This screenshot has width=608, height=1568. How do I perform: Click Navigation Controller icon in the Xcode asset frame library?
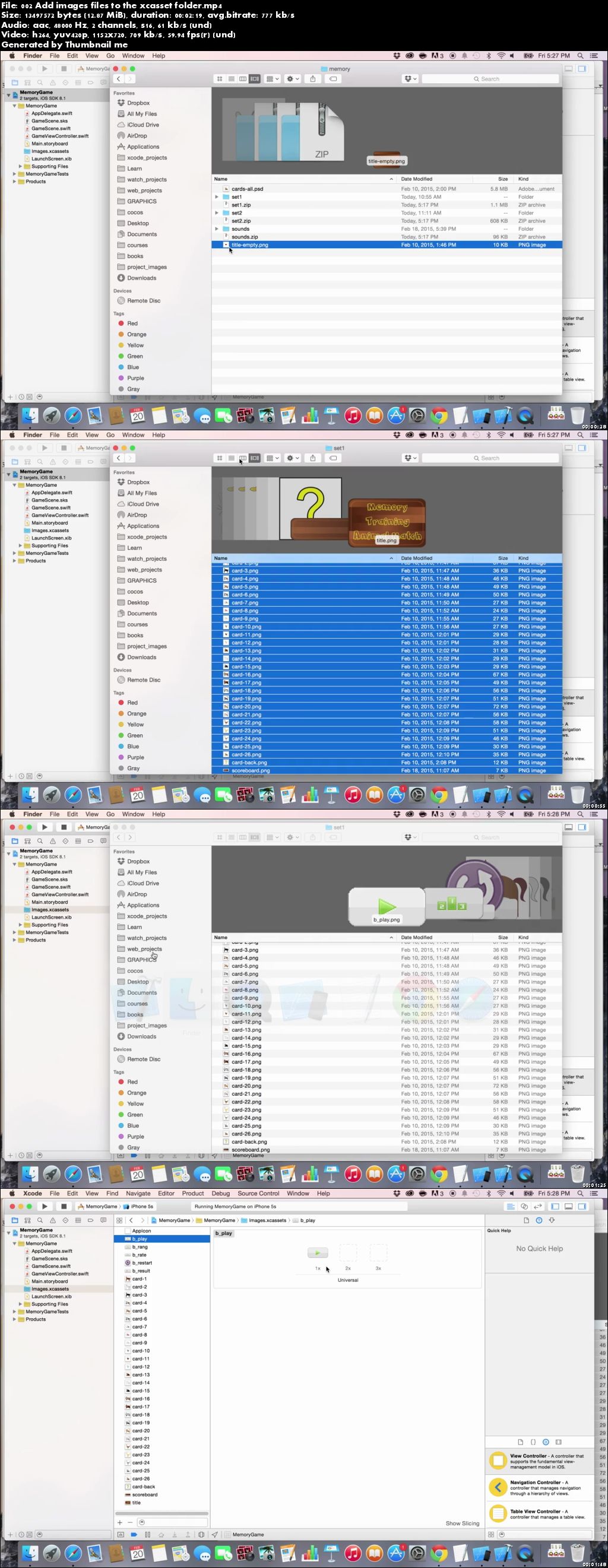(498, 1488)
